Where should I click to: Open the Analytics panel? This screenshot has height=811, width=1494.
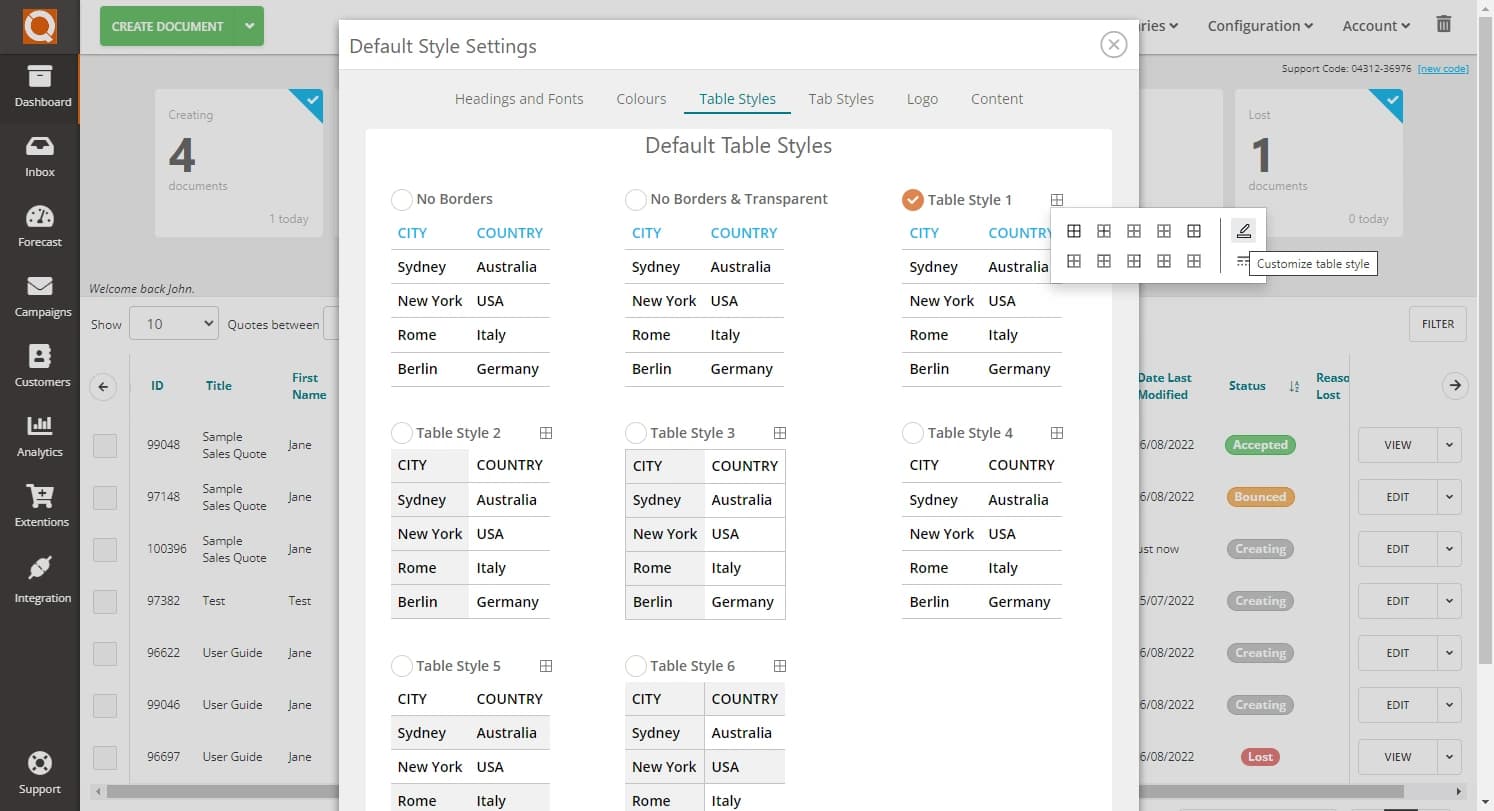(x=39, y=435)
